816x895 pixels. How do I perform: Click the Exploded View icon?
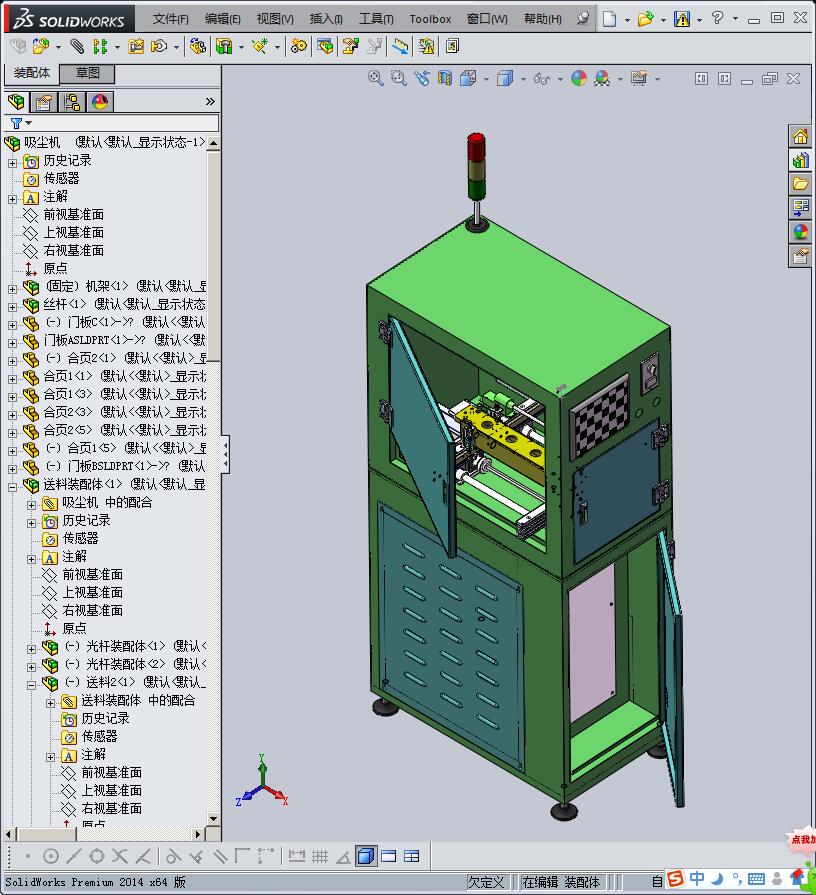coord(350,46)
